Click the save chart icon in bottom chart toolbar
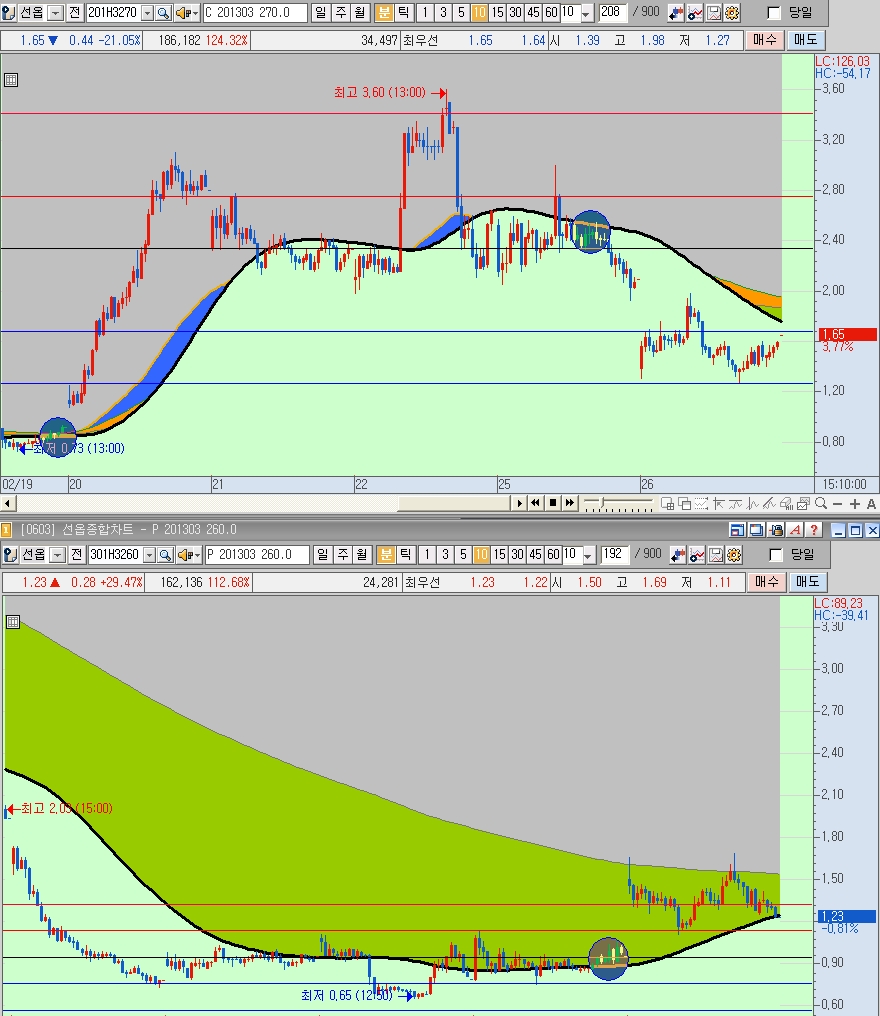 tap(714, 555)
